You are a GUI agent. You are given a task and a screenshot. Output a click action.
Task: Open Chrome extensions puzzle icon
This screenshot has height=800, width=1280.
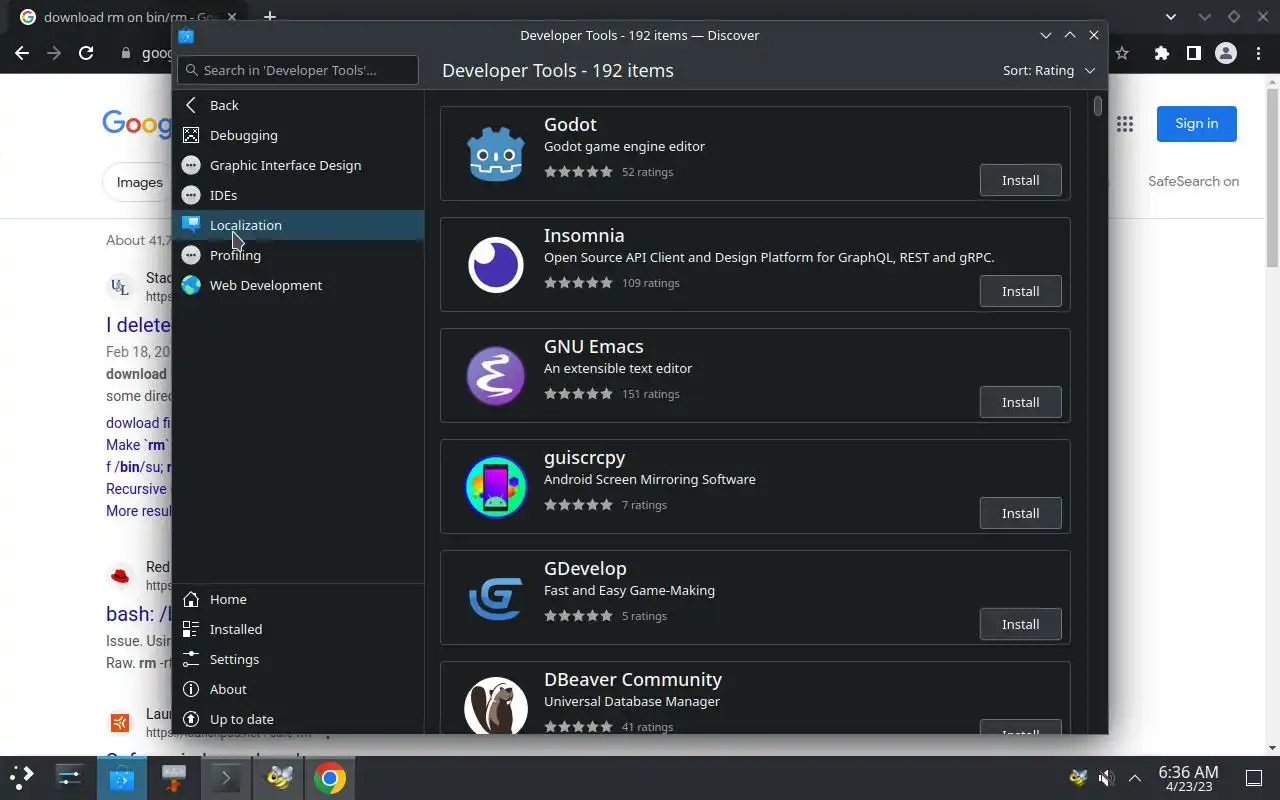pyautogui.click(x=1161, y=53)
